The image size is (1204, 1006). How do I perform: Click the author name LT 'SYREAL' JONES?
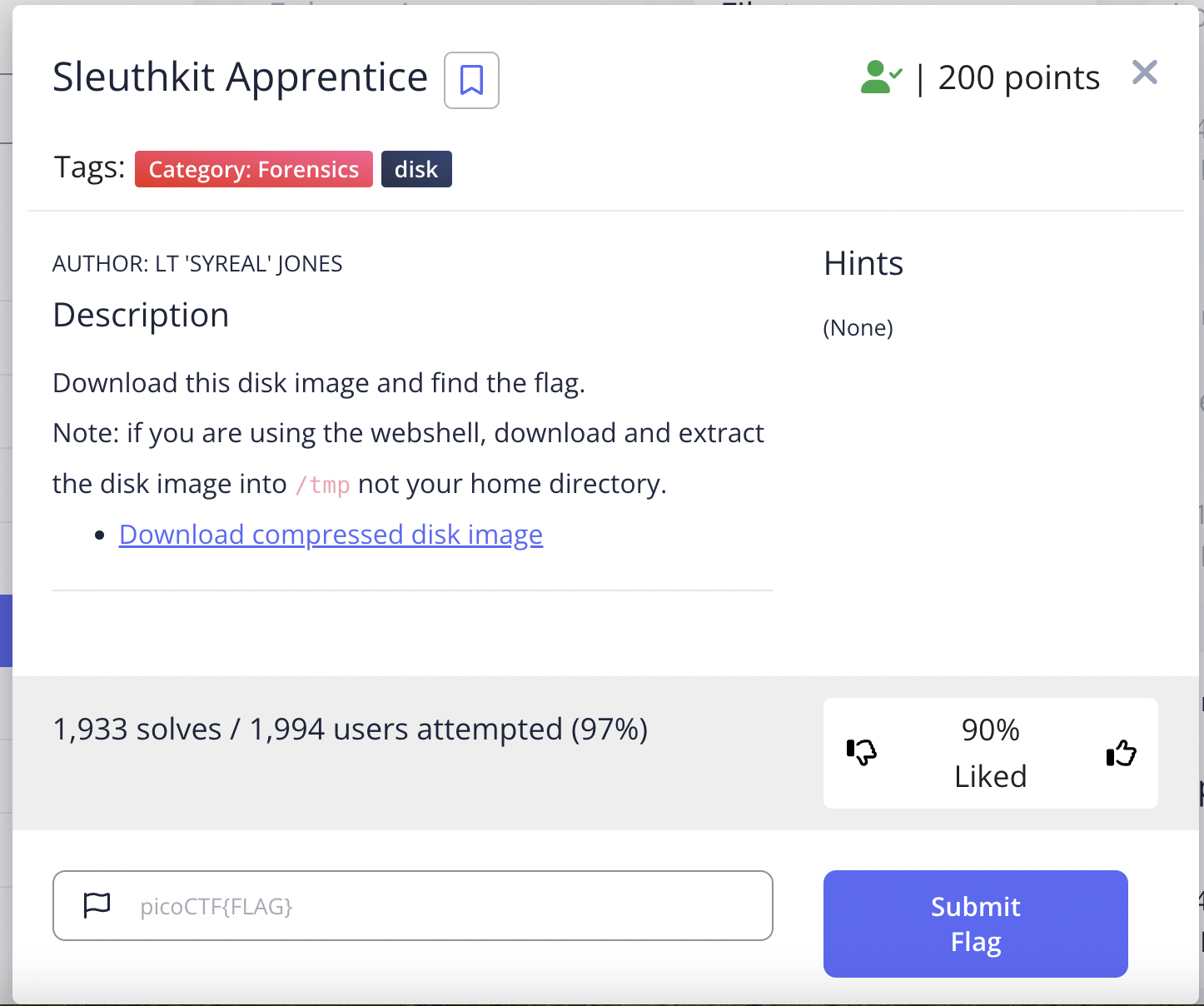click(x=249, y=264)
